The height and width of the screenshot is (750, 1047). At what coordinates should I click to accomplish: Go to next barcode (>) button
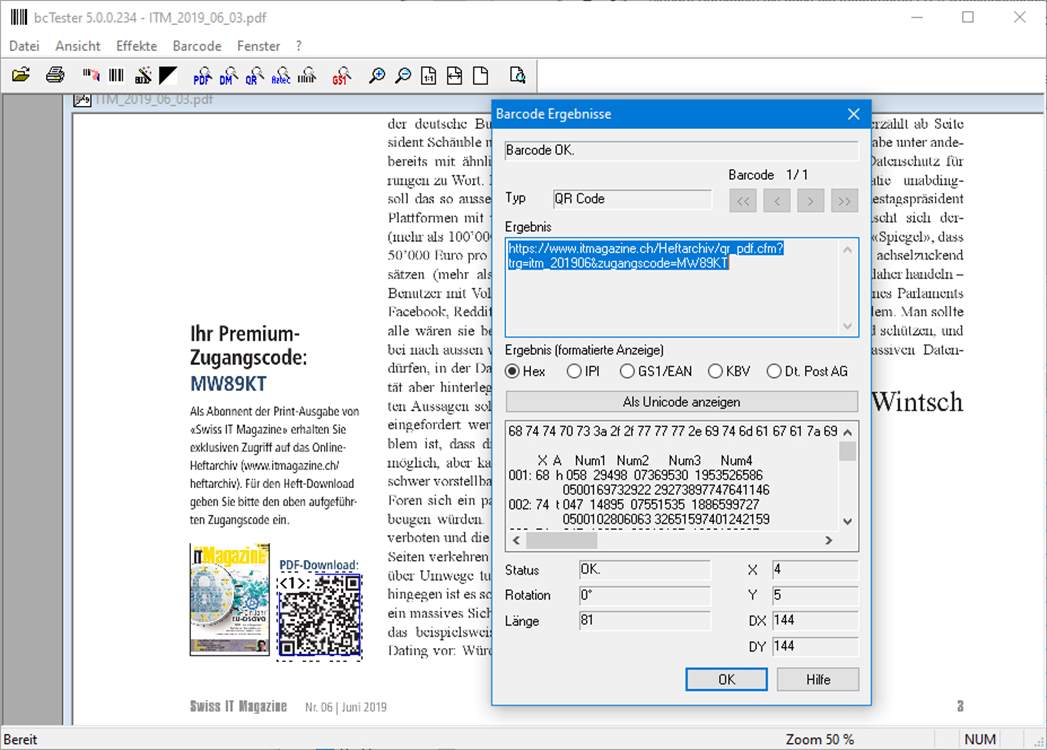[x=811, y=200]
